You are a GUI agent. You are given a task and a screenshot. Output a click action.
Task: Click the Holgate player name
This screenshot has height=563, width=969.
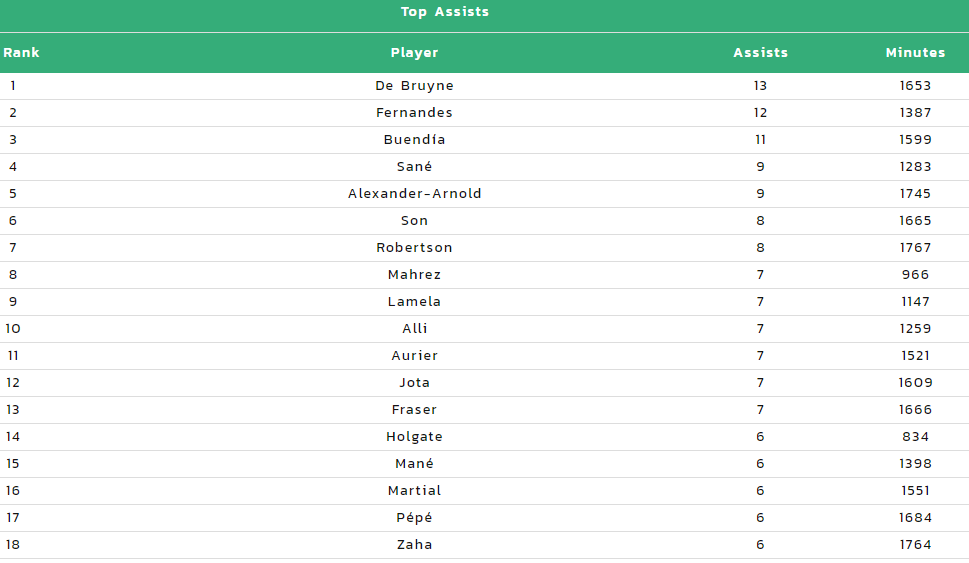[x=414, y=436]
